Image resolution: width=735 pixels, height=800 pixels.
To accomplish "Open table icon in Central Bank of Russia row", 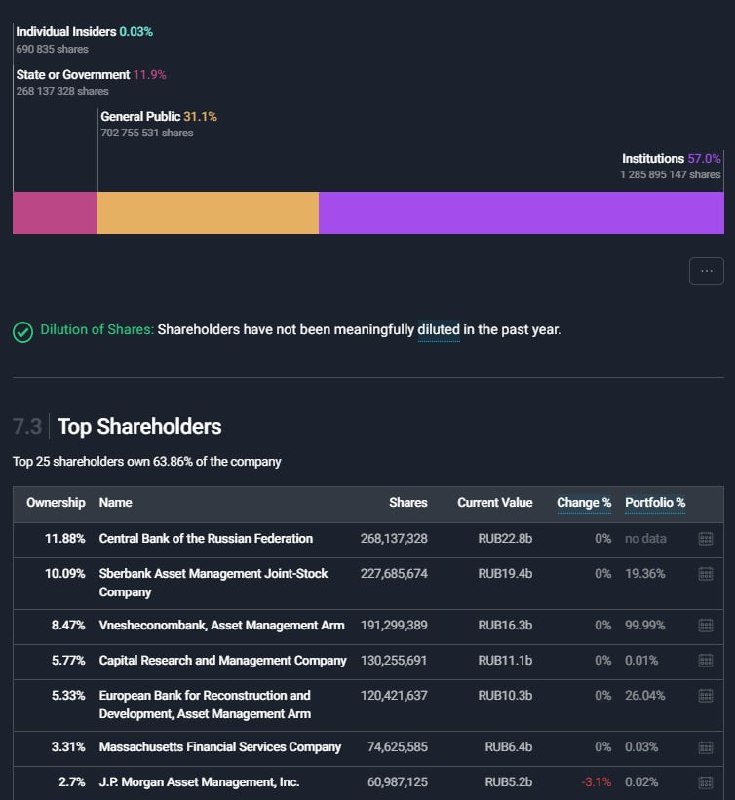I will pyautogui.click(x=705, y=539).
